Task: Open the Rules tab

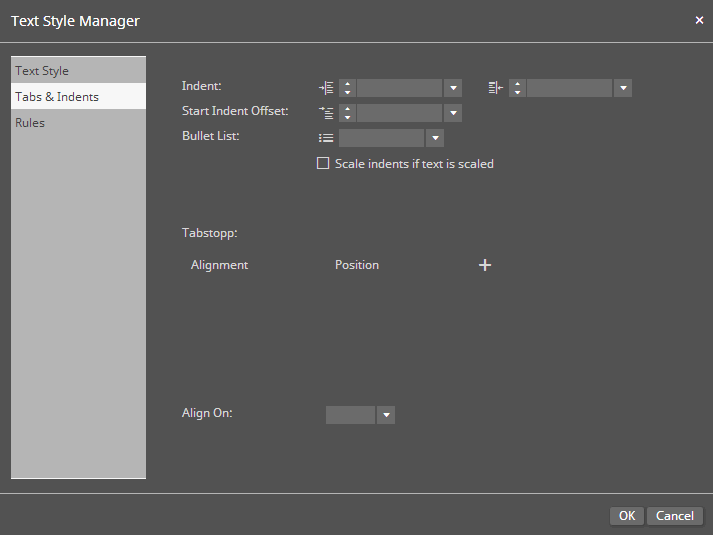Action: pos(30,123)
